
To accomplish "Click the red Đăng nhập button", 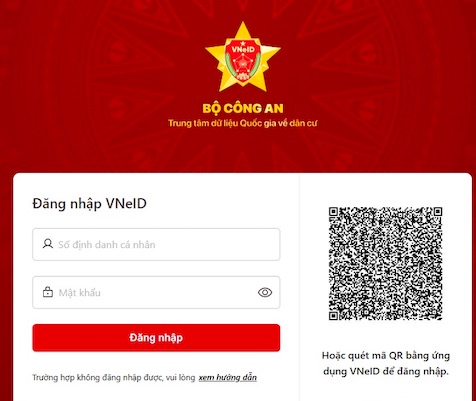I will click(x=156, y=338).
